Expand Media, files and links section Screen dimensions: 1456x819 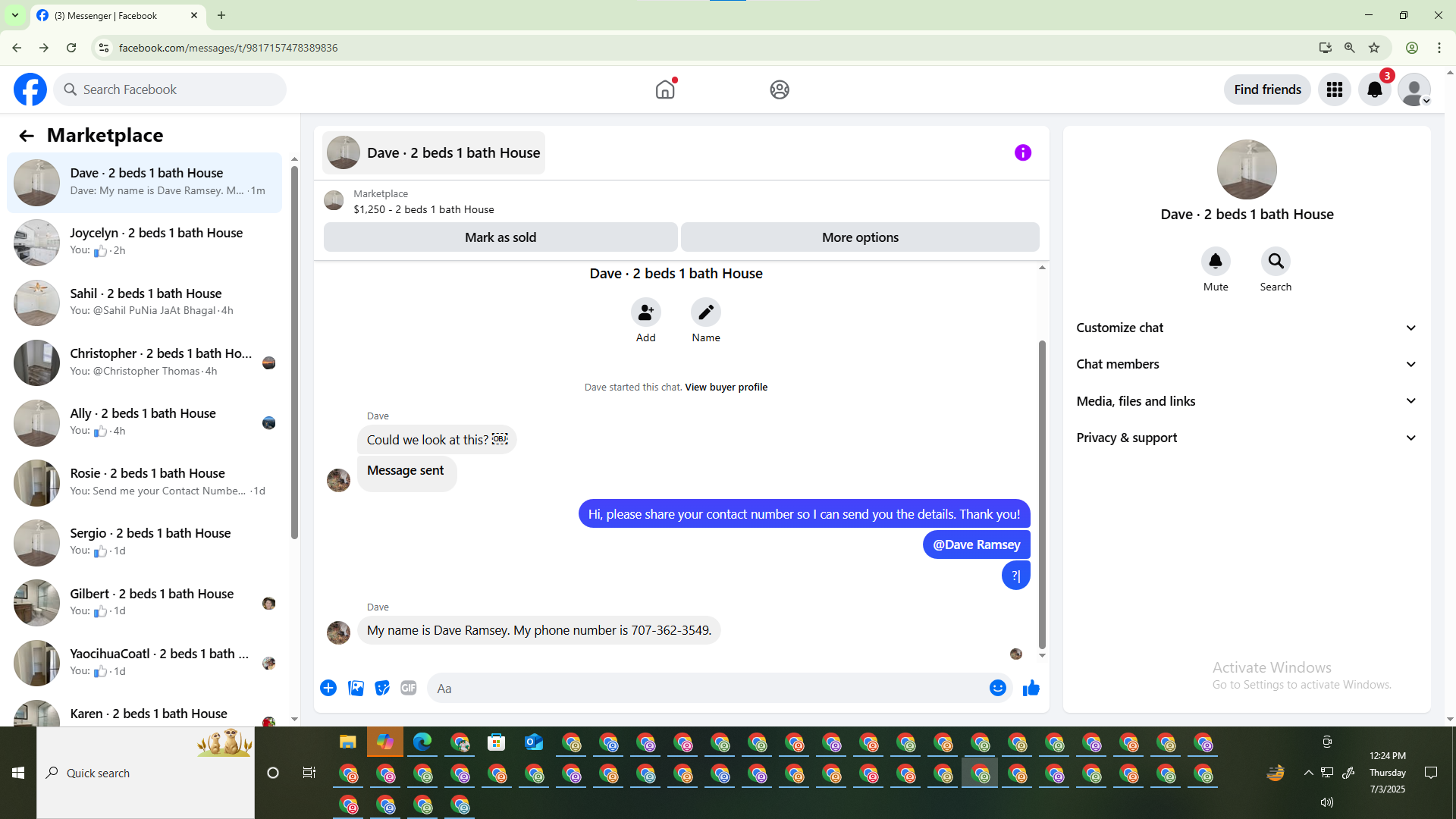tap(1246, 401)
